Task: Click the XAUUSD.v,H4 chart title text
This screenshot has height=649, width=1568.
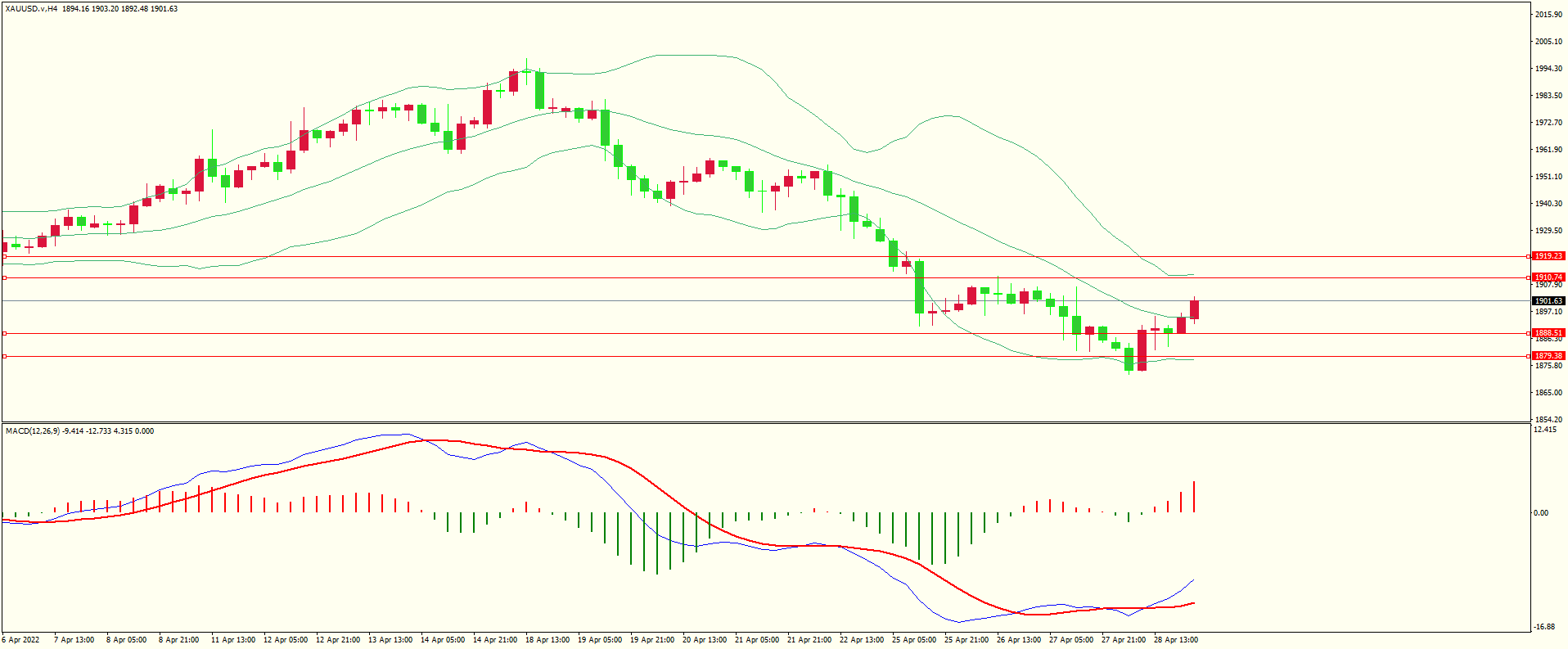Action: [31, 9]
